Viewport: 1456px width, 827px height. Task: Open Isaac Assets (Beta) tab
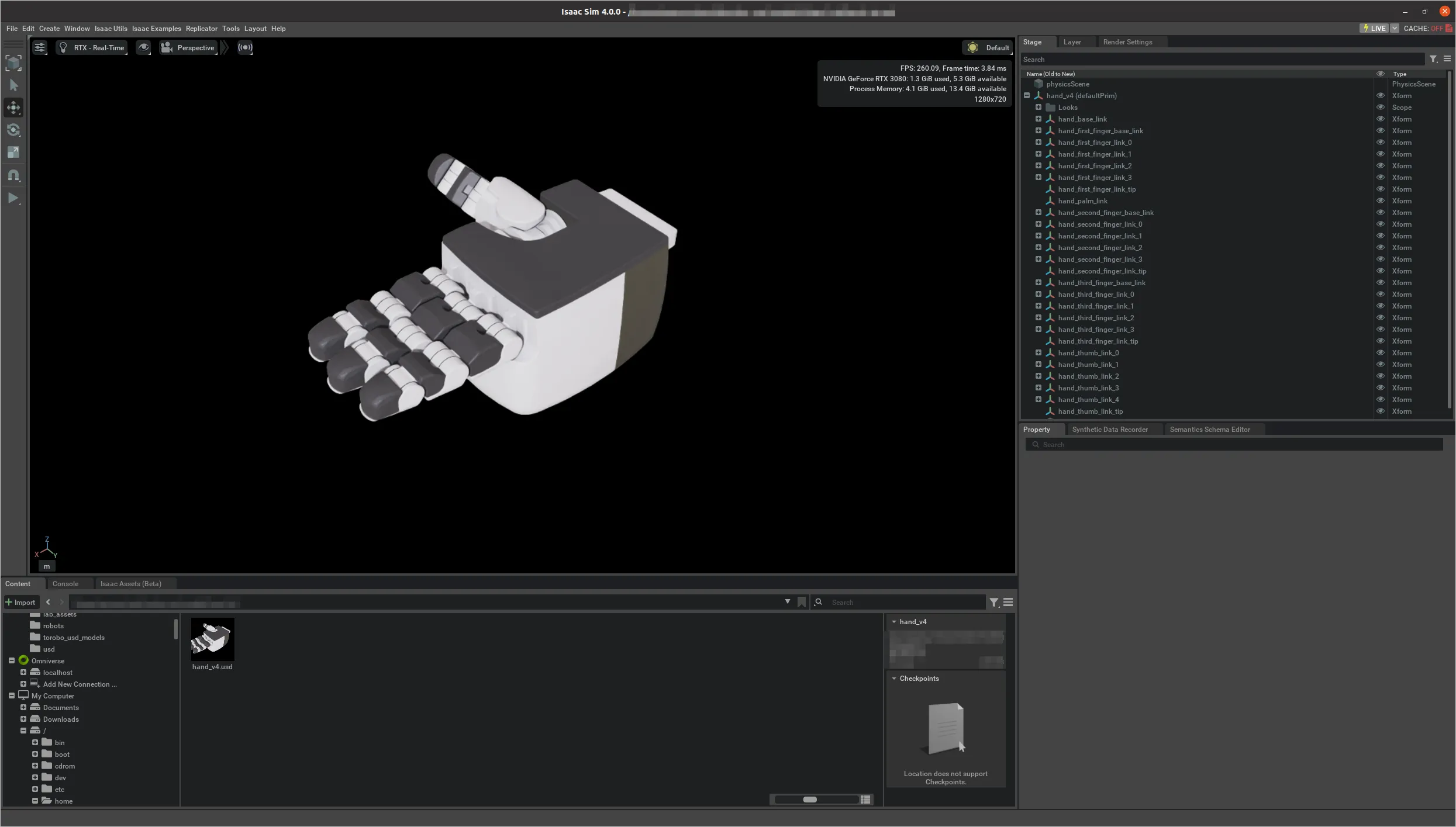tap(131, 584)
